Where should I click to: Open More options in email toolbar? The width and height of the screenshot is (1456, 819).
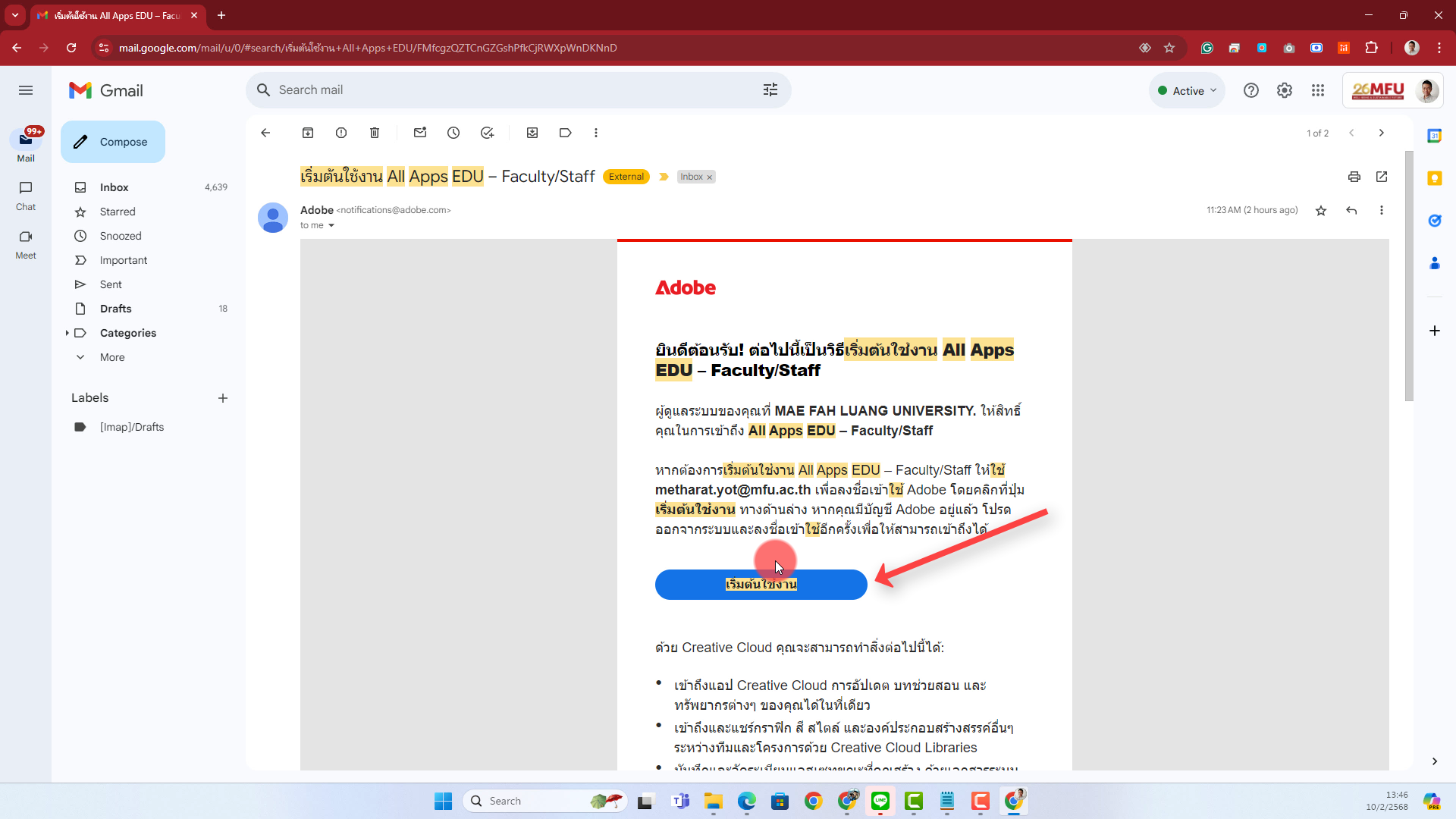[596, 133]
